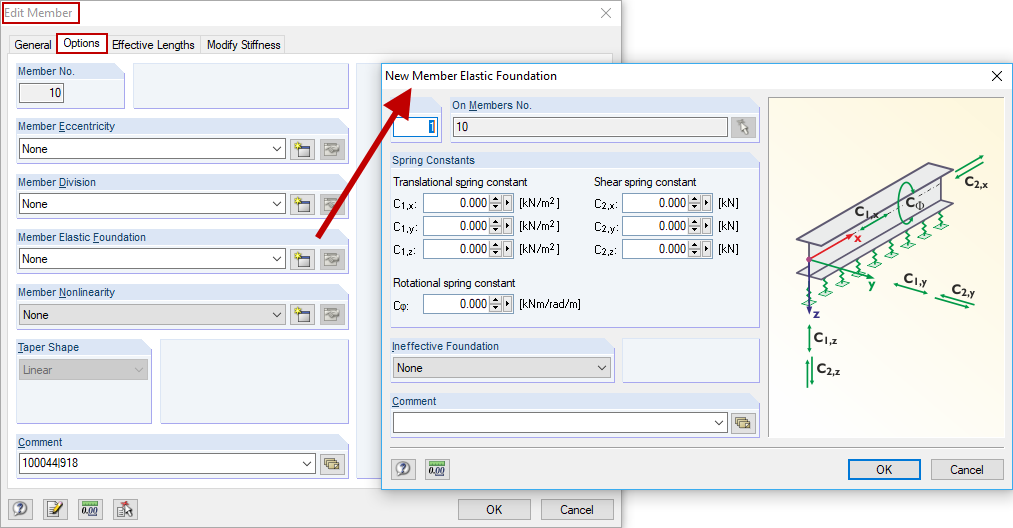The width and height of the screenshot is (1013, 528).
Task: Open the Member Elastic Foundation dropdown
Action: [277, 259]
